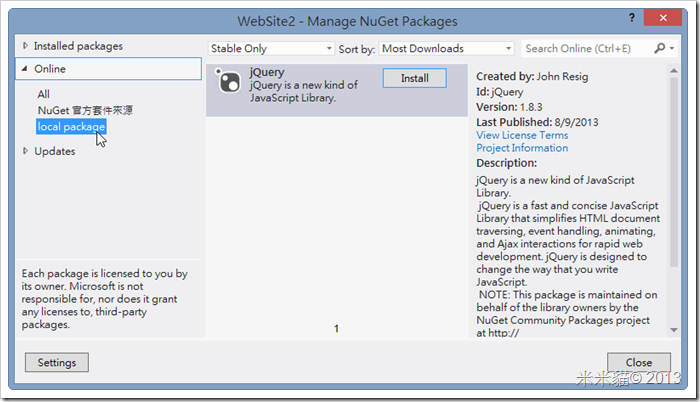The height and width of the screenshot is (402, 700).
Task: Collapse the Online section
Action: tap(25, 68)
